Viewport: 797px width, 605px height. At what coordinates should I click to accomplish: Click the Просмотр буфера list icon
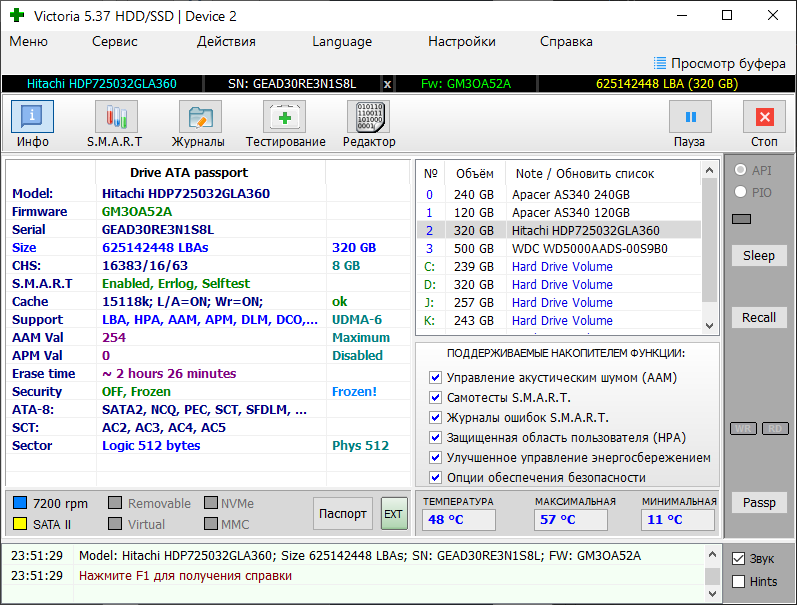[x=660, y=63]
